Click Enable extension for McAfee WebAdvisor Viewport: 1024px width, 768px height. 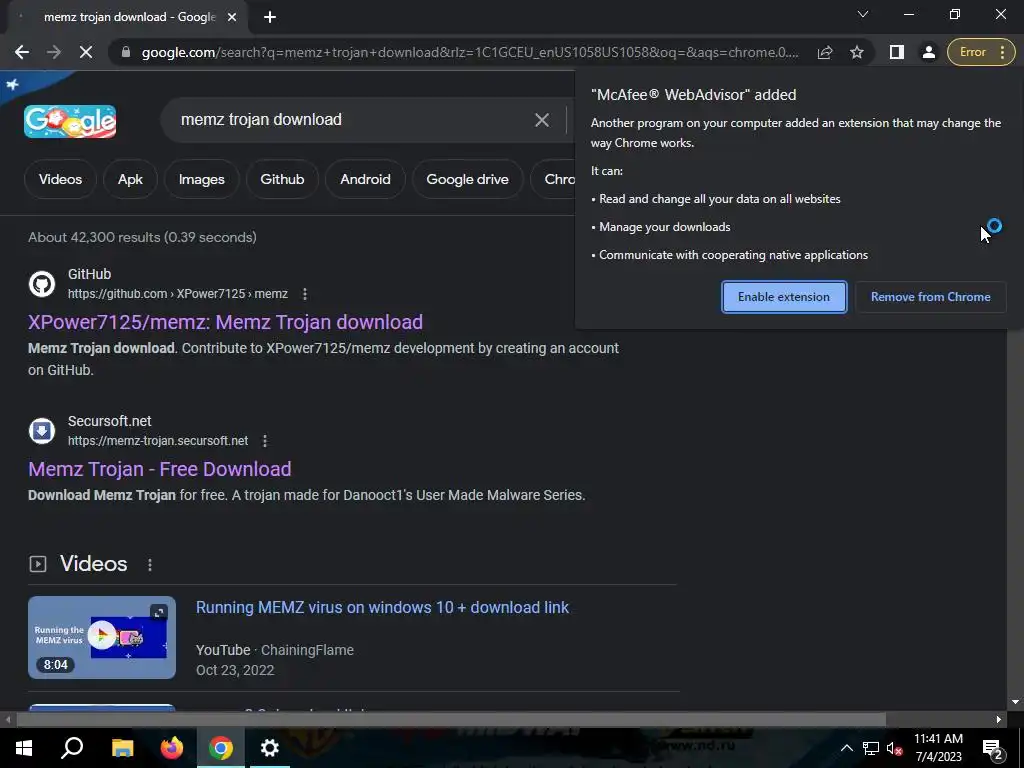[x=784, y=297]
